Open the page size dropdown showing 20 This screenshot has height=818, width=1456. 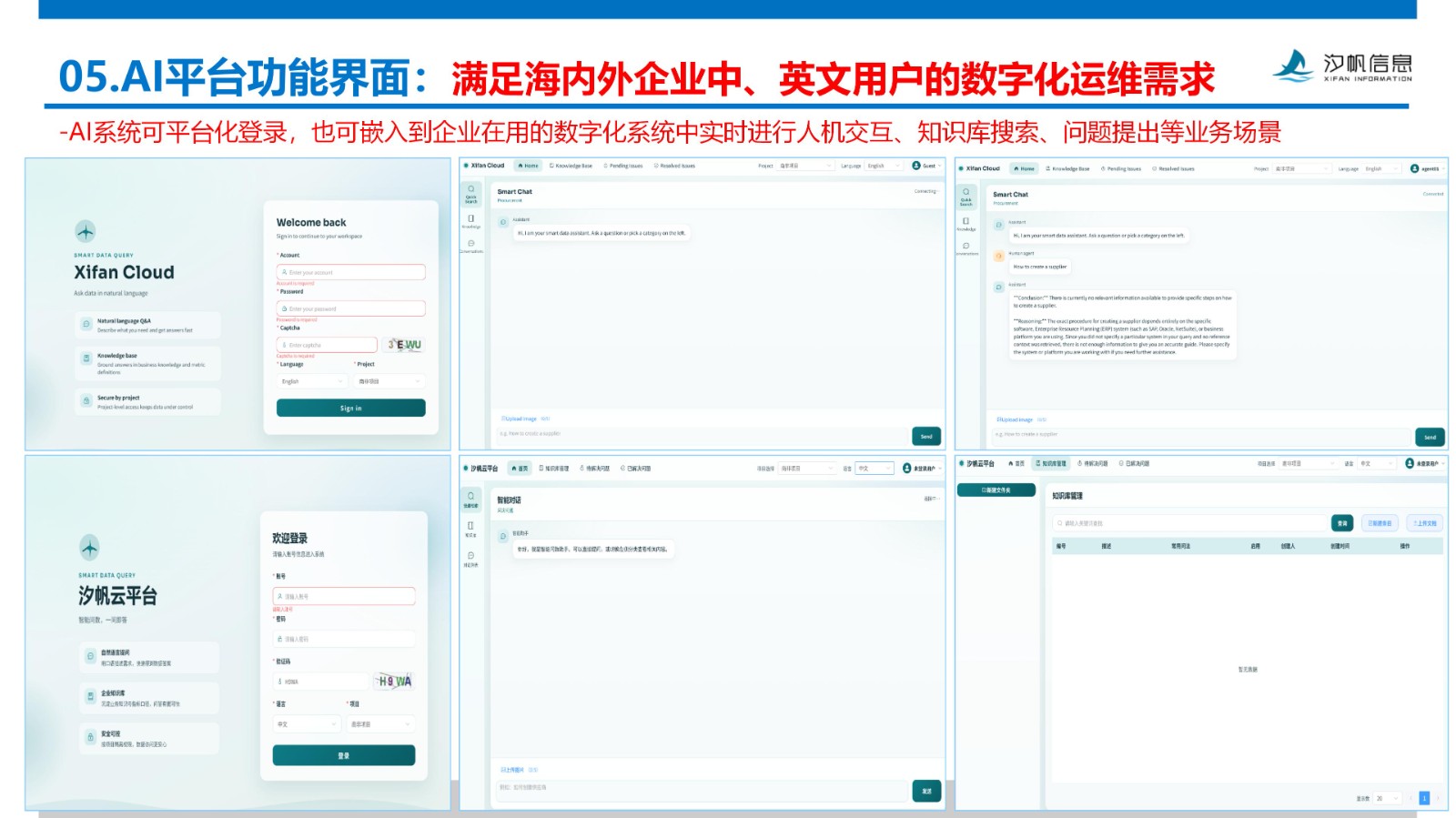coord(1387,798)
